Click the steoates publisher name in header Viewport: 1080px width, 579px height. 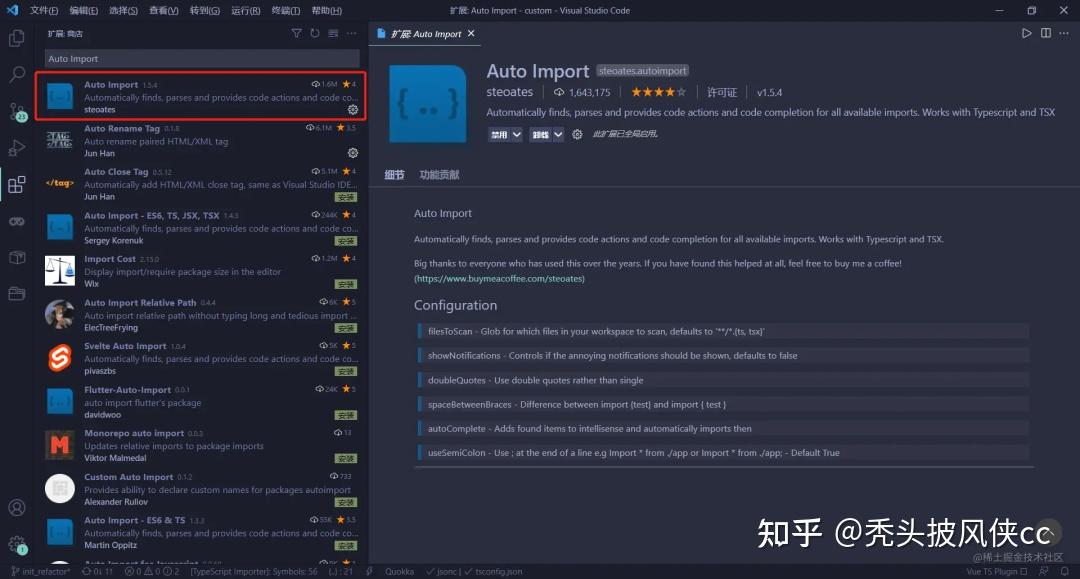(510, 92)
